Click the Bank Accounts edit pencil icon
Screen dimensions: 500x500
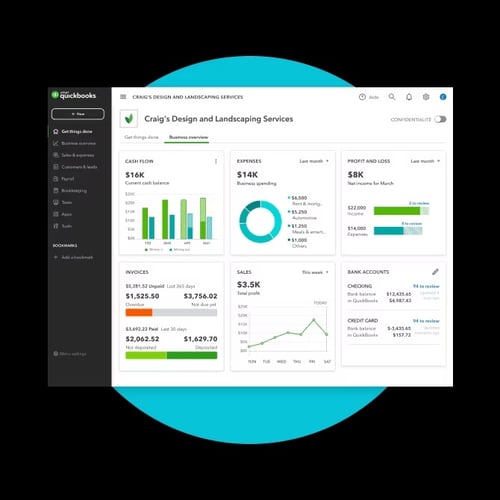(435, 272)
